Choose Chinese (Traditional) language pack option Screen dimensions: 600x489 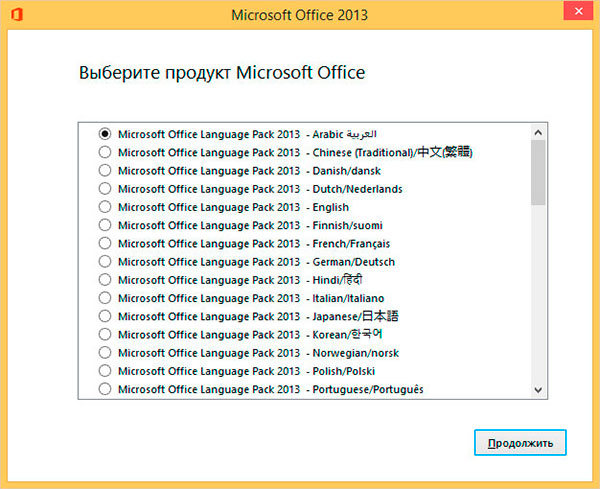click(x=105, y=152)
